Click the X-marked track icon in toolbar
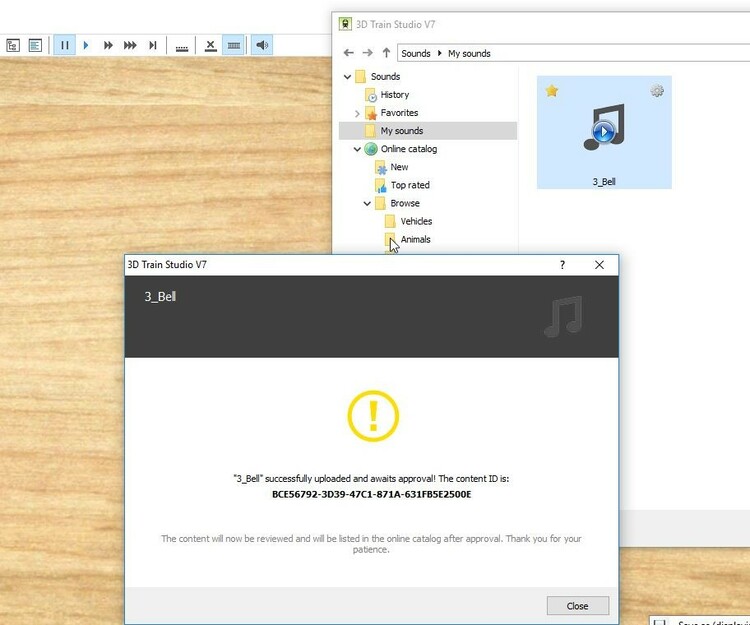 (x=210, y=45)
